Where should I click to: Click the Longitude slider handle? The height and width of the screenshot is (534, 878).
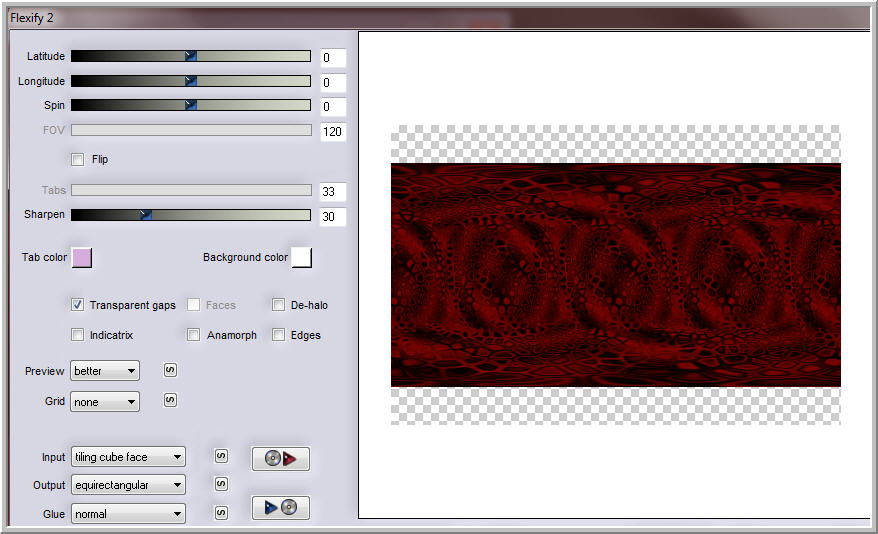point(190,81)
